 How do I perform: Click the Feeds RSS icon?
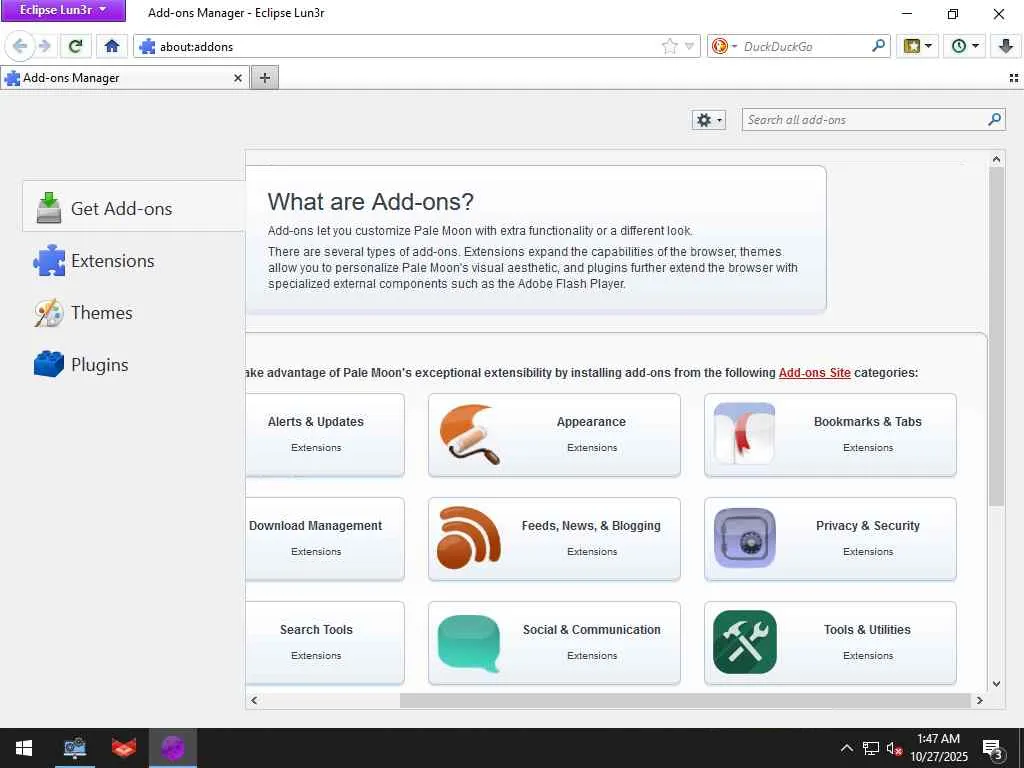point(469,538)
